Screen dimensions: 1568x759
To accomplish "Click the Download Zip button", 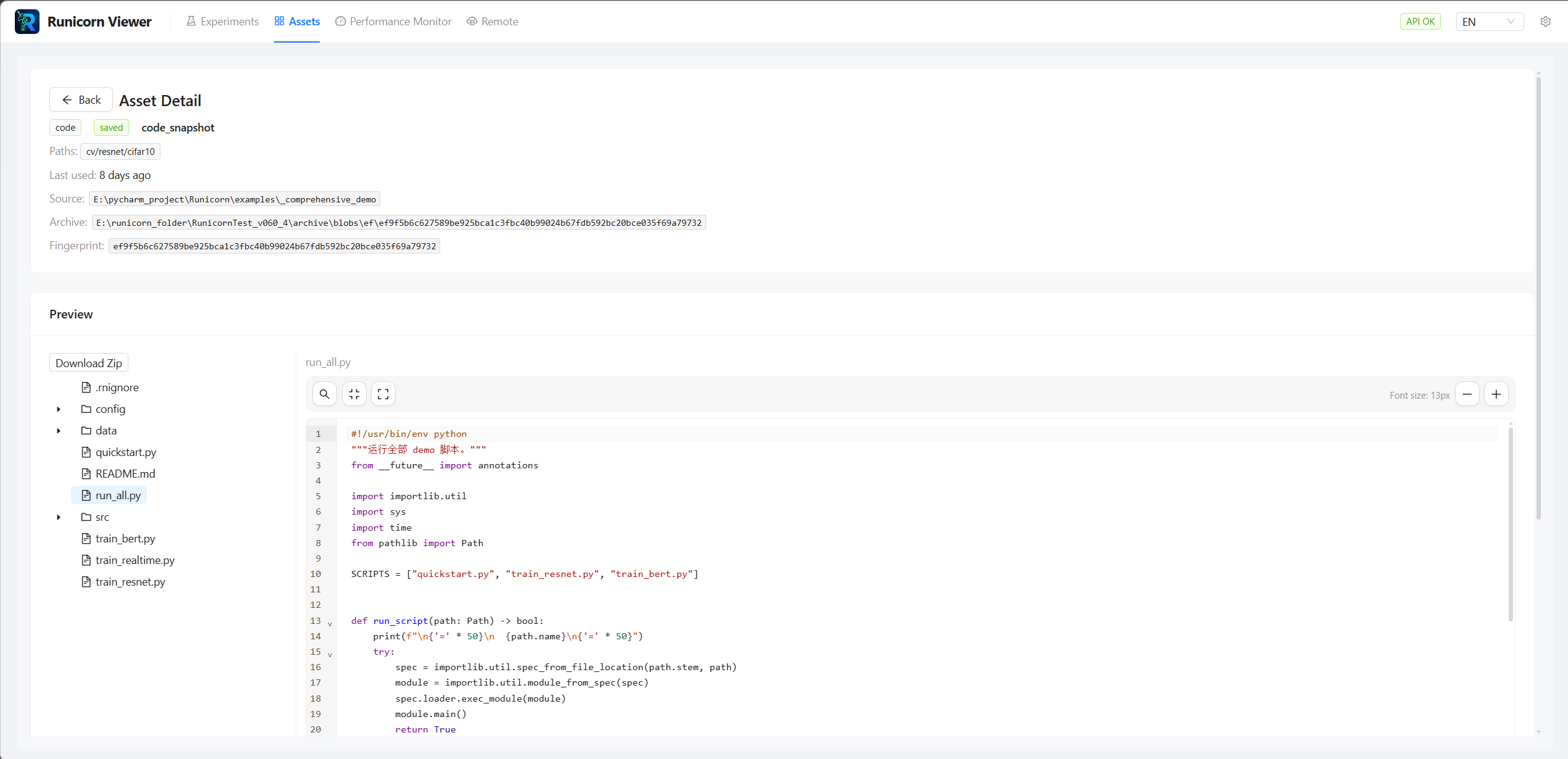I will [x=88, y=363].
